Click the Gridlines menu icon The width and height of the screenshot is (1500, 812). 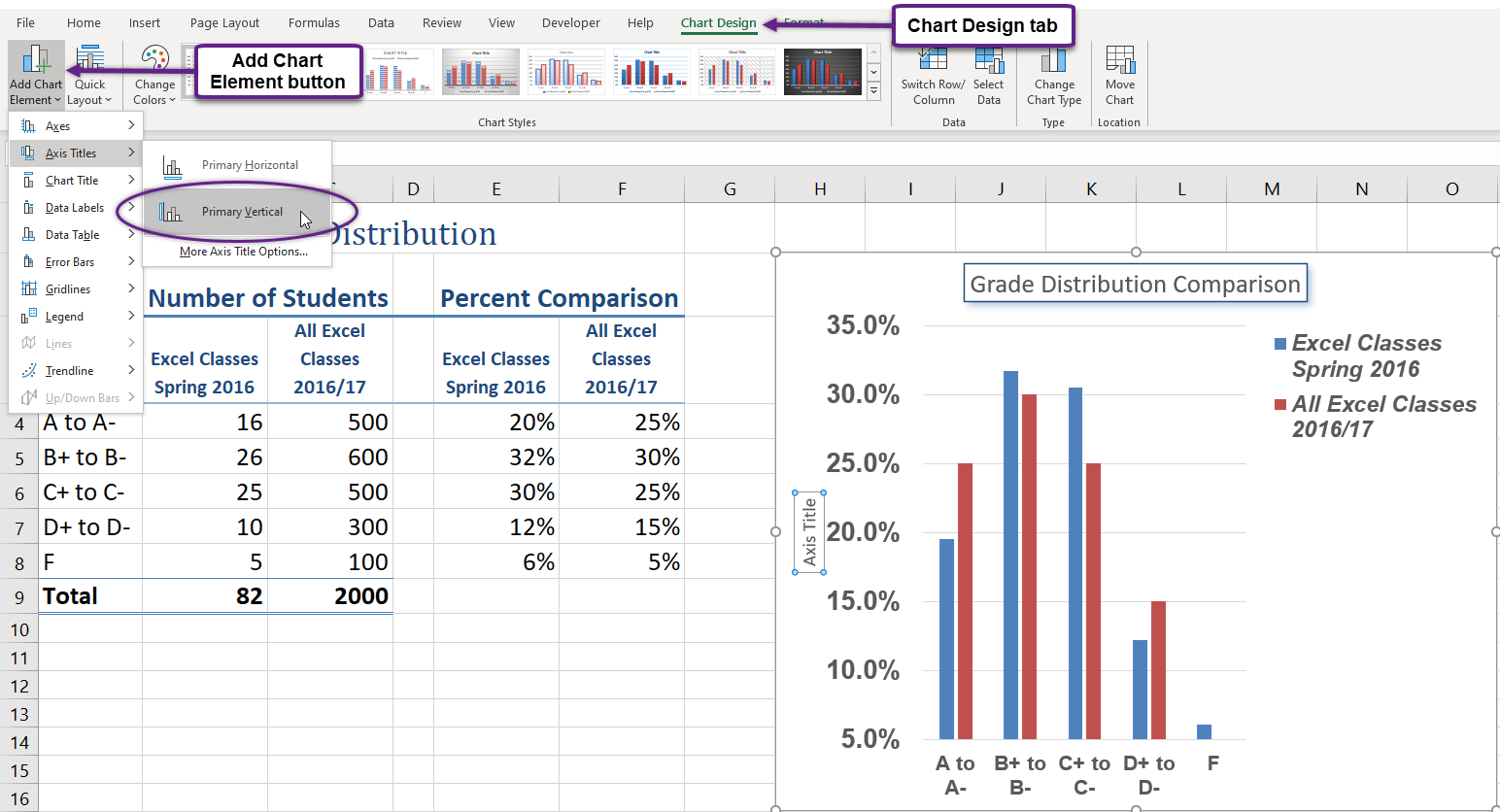click(x=28, y=289)
